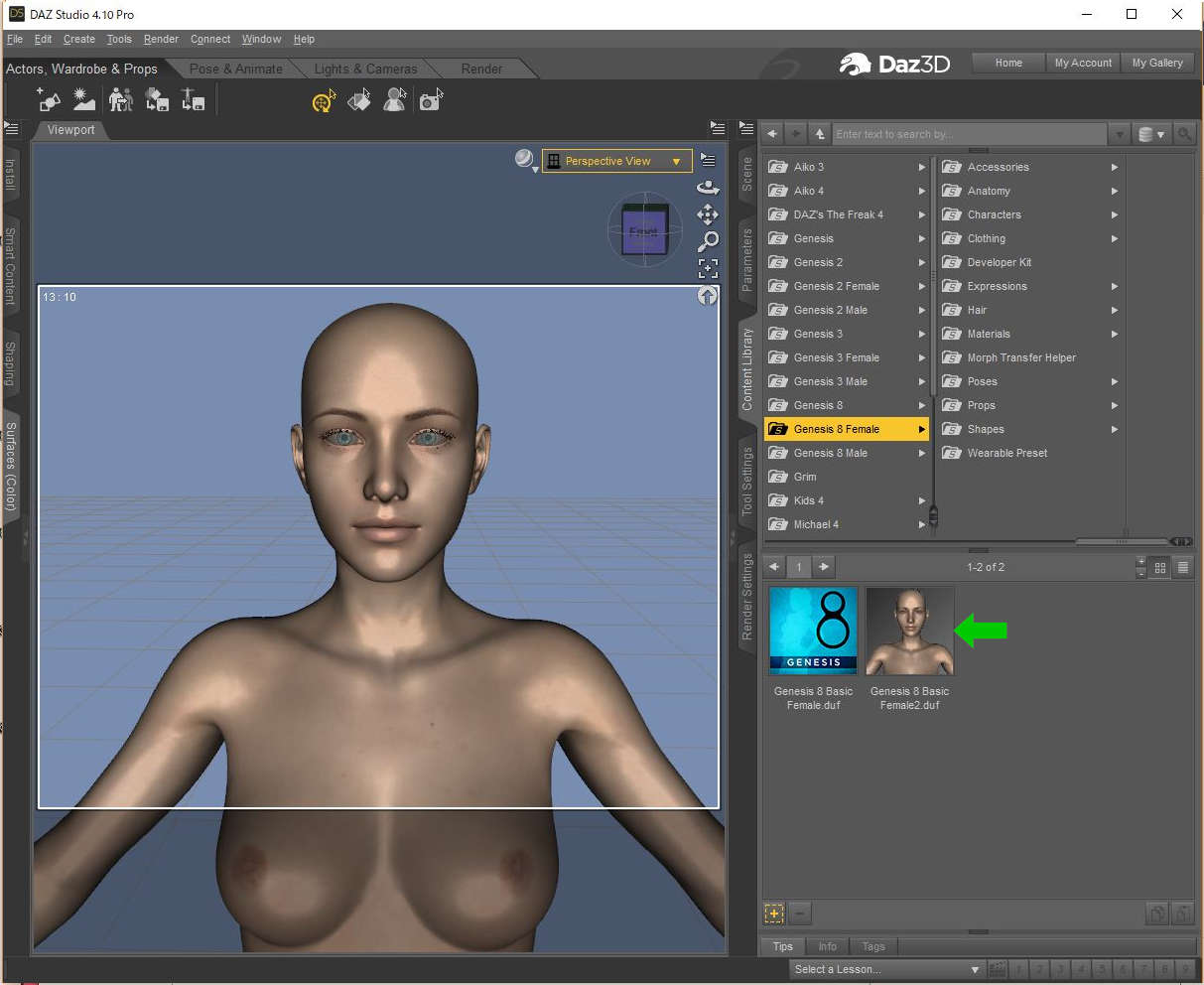Click the minus remove button below thumbnails

point(800,914)
